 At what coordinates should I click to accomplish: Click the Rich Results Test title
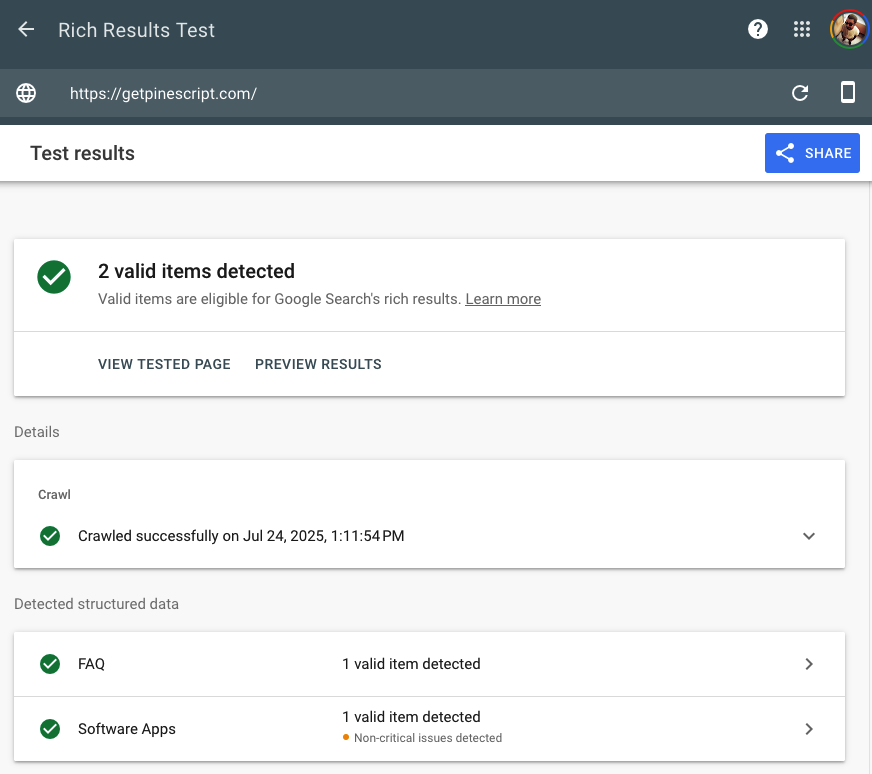(x=136, y=30)
